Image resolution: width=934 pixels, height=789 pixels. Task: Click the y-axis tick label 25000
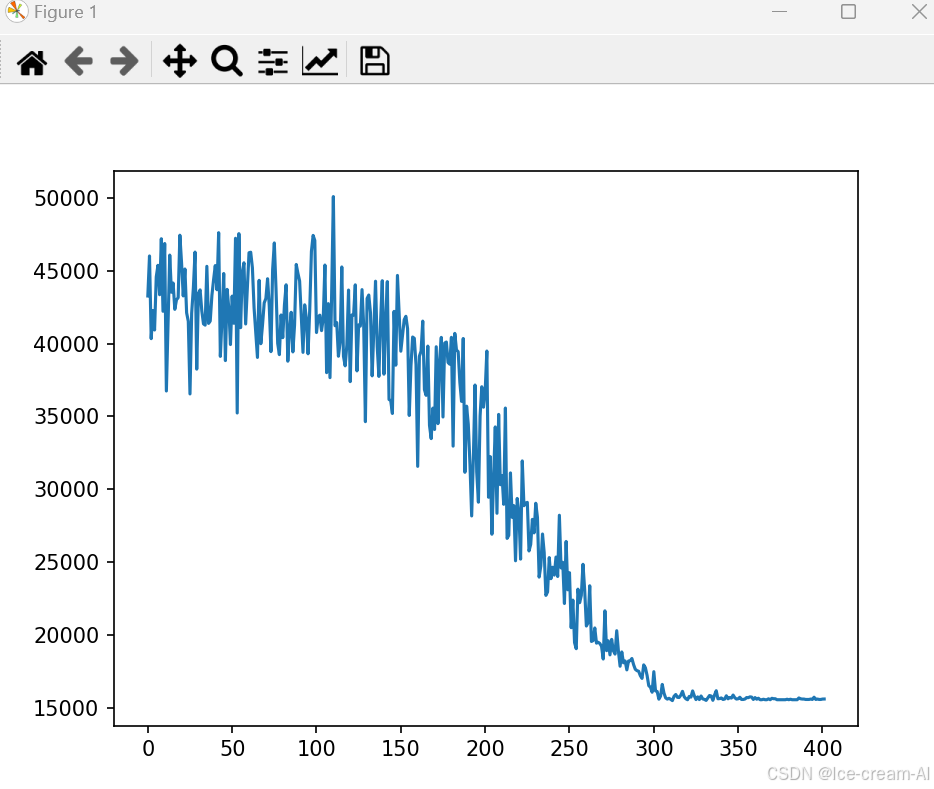66,563
